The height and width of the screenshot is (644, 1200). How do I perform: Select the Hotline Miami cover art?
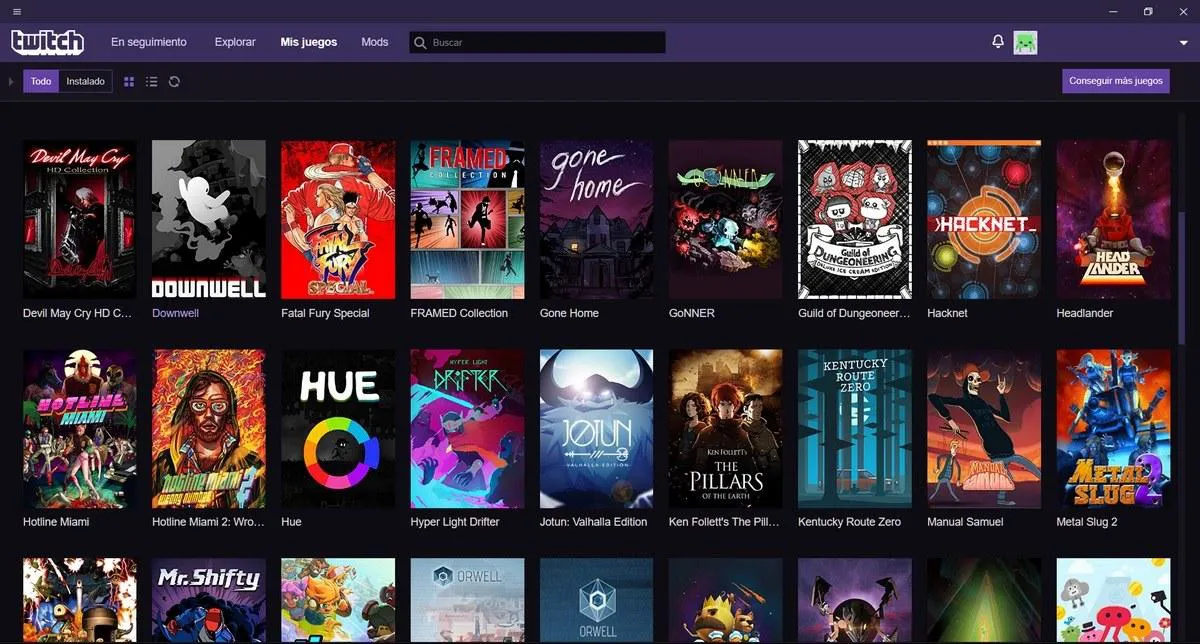point(80,429)
